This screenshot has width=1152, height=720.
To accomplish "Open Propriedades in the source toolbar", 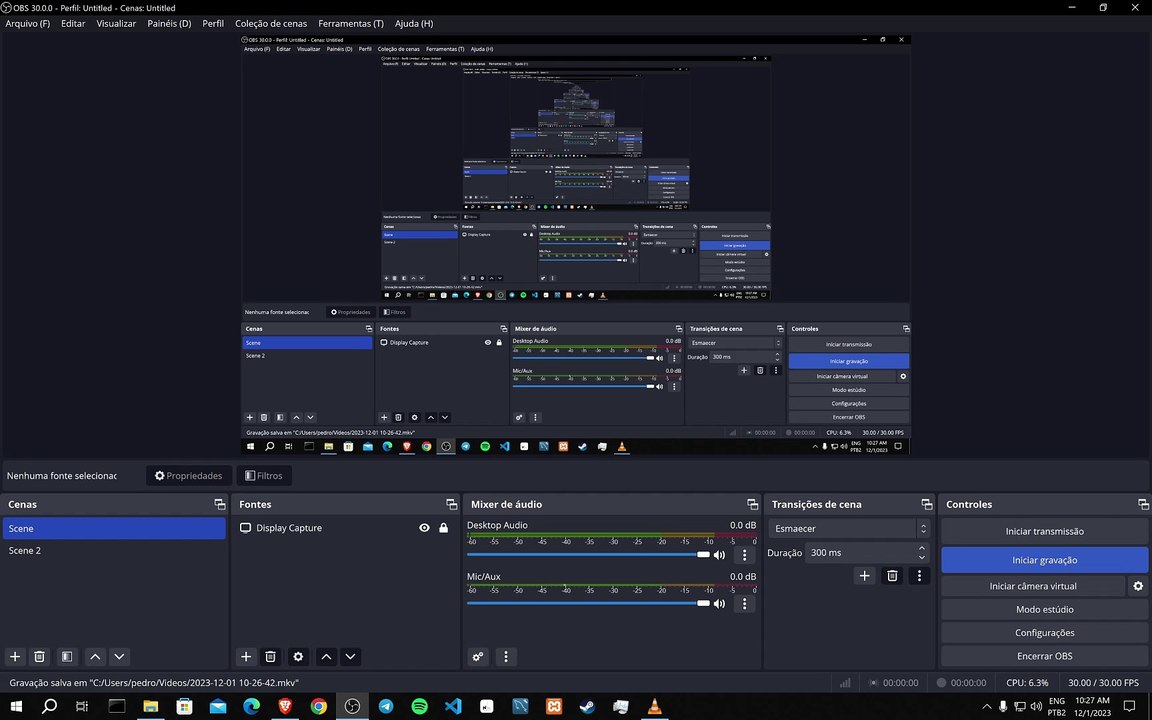I will click(x=189, y=475).
